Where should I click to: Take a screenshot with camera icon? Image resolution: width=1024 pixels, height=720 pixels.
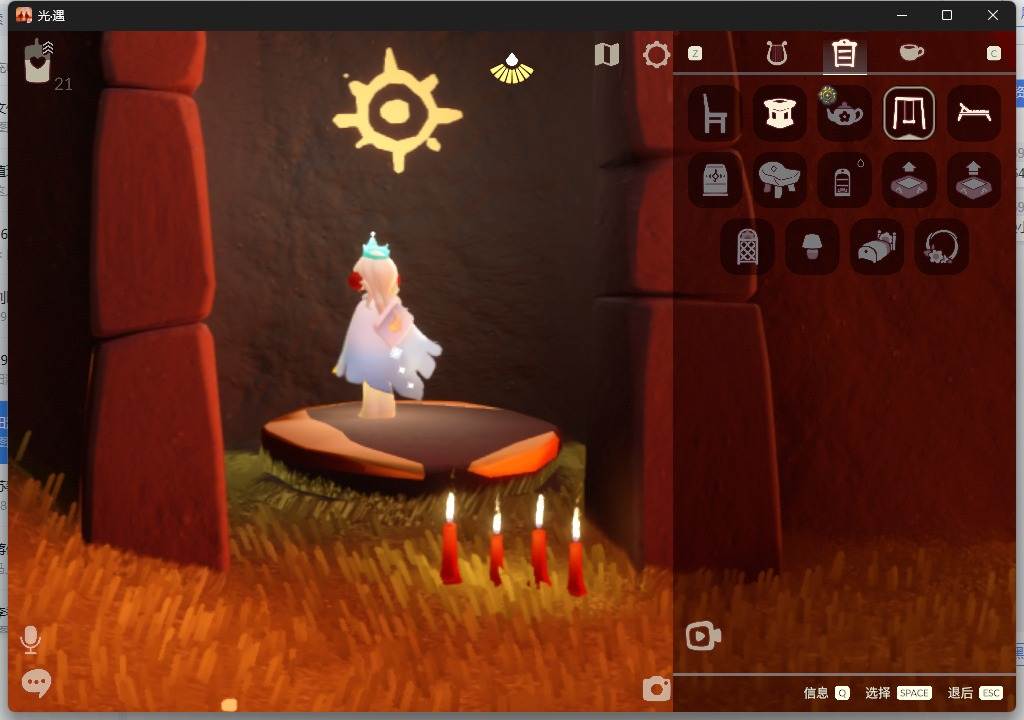tap(656, 689)
